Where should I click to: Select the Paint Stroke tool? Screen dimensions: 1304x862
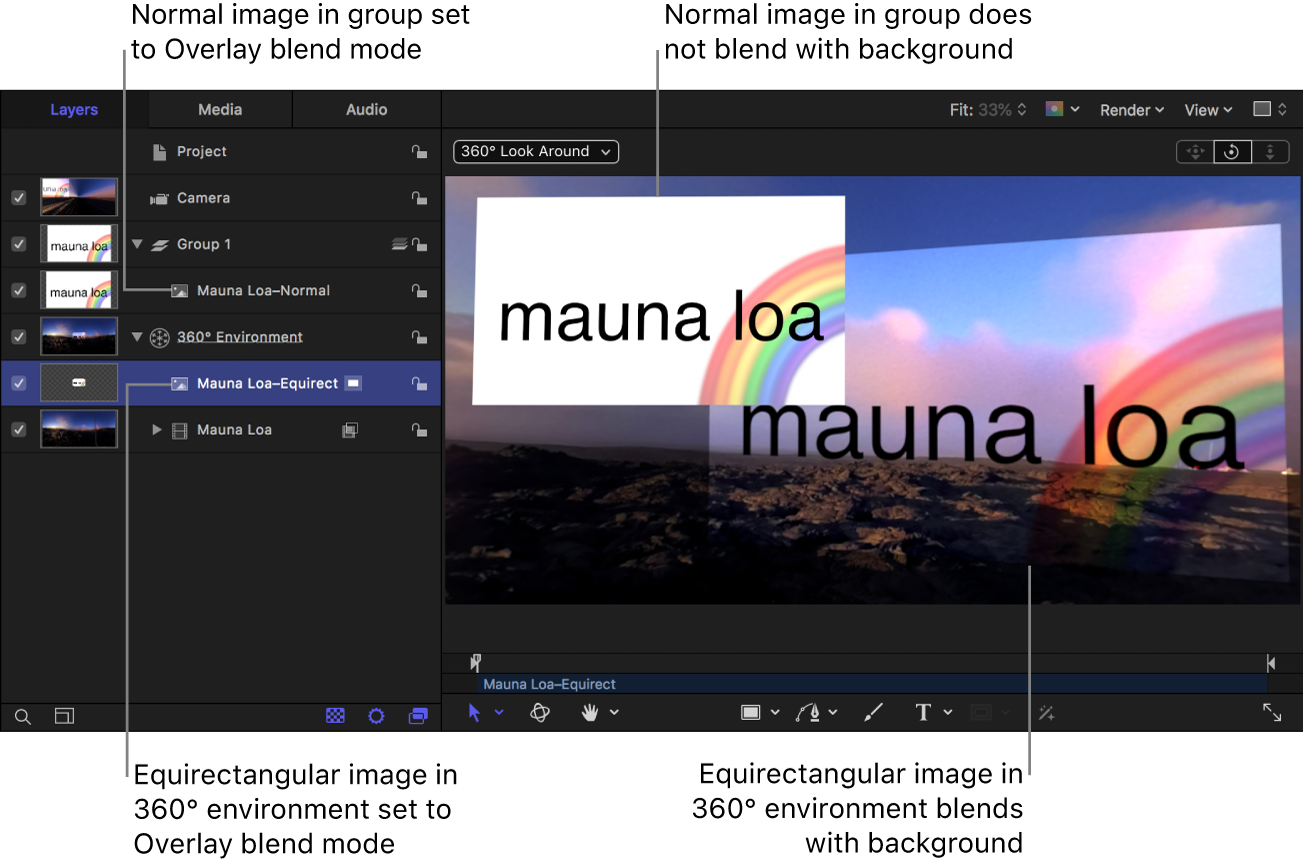click(872, 712)
